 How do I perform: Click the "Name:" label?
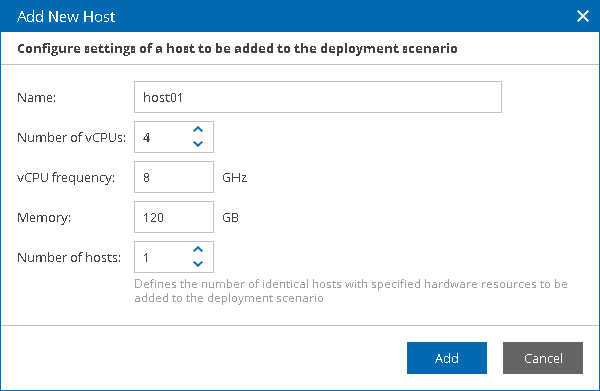(36, 98)
